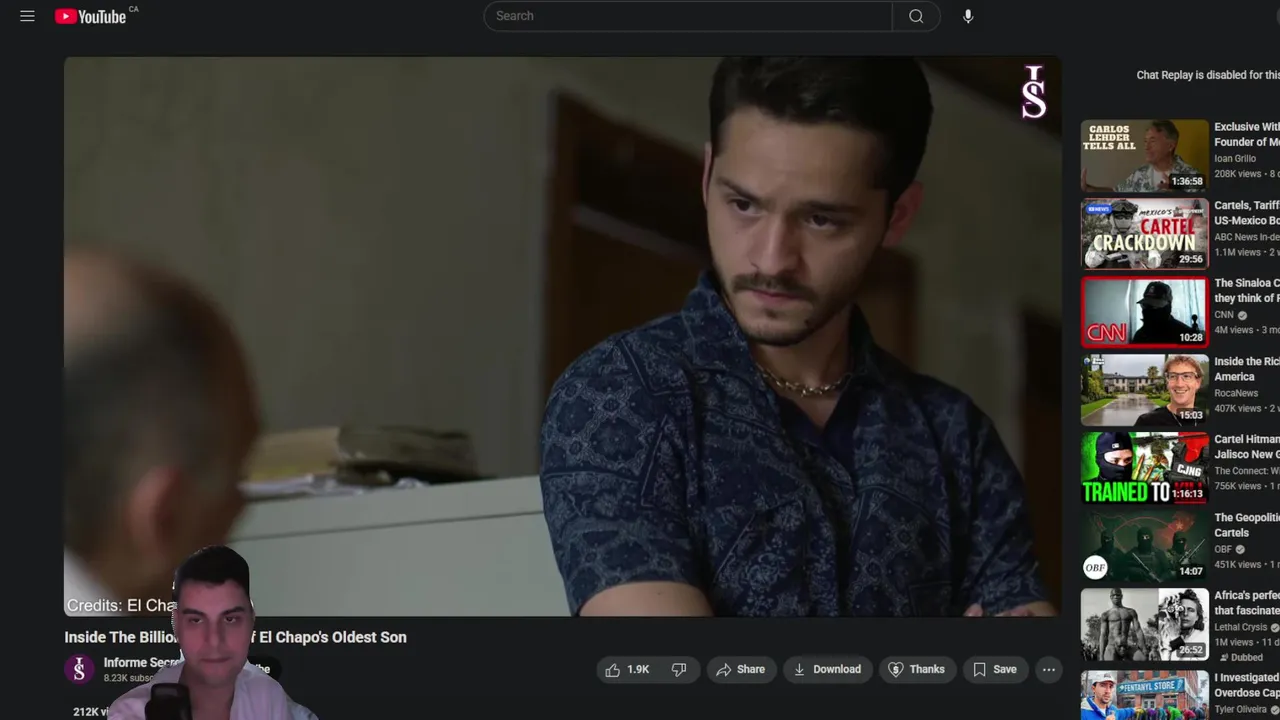Pause the video by clicking the player
Viewport: 1280px width, 720px height.
(x=562, y=336)
